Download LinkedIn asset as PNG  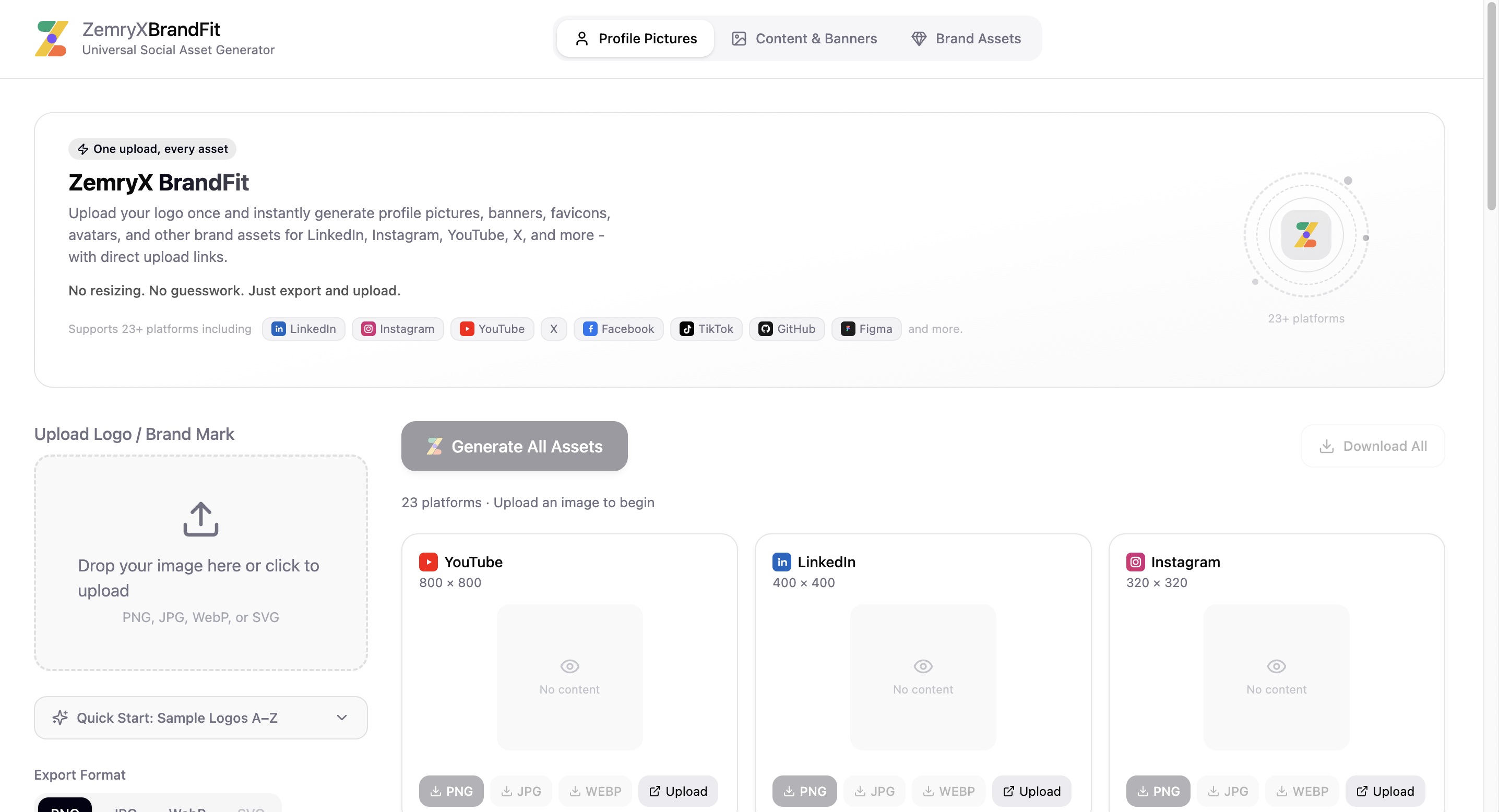click(805, 791)
